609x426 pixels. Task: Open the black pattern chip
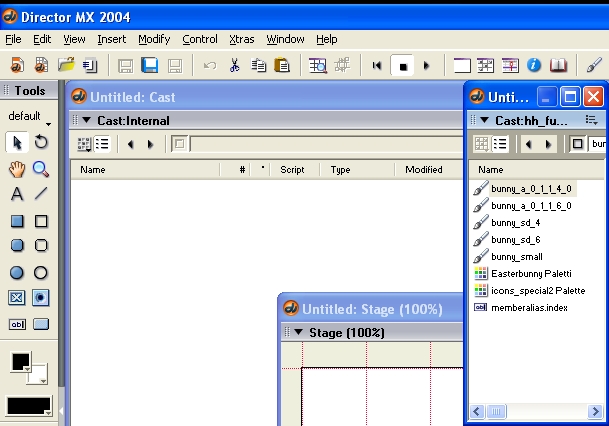click(x=29, y=406)
